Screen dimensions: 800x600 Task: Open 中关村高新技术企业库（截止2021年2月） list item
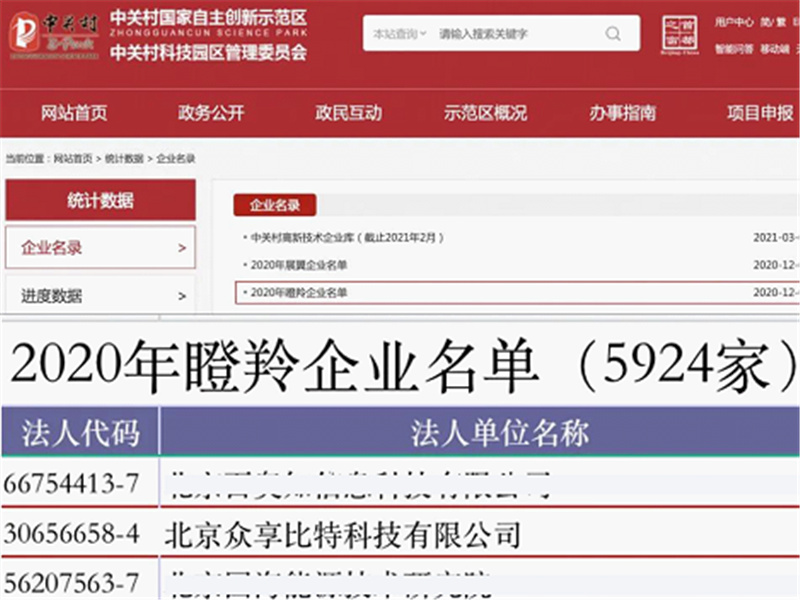[347, 237]
